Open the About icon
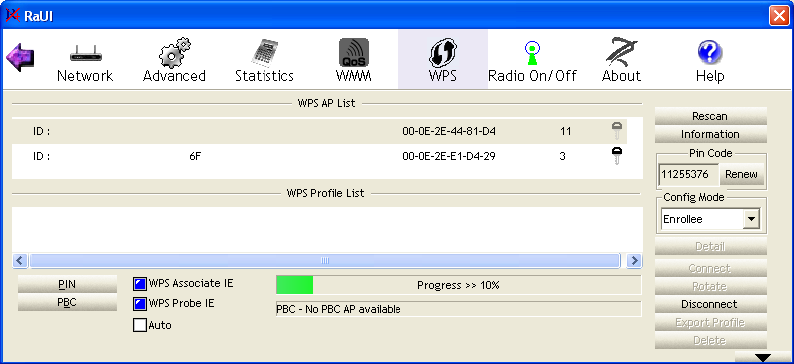Screen dimensions: 794x364 [621, 52]
